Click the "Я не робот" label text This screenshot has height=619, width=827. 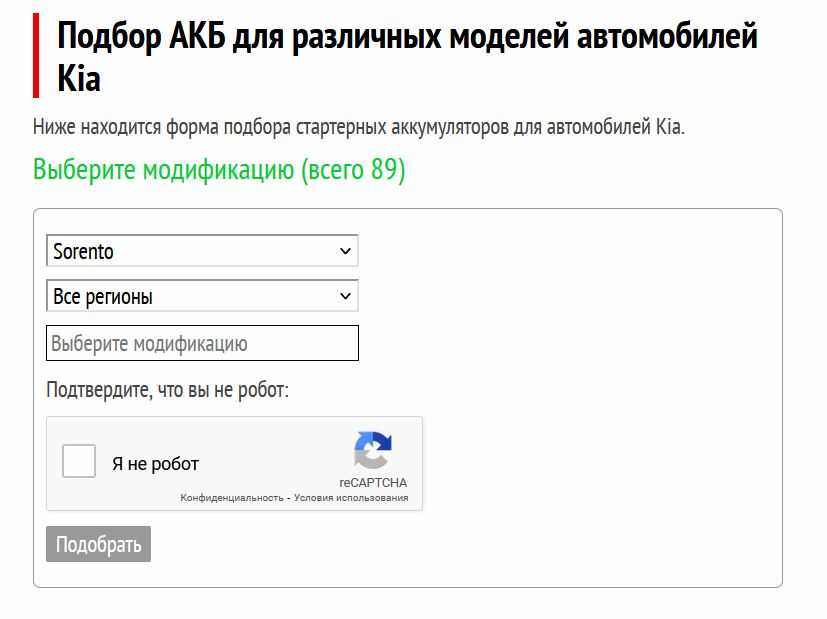157,462
